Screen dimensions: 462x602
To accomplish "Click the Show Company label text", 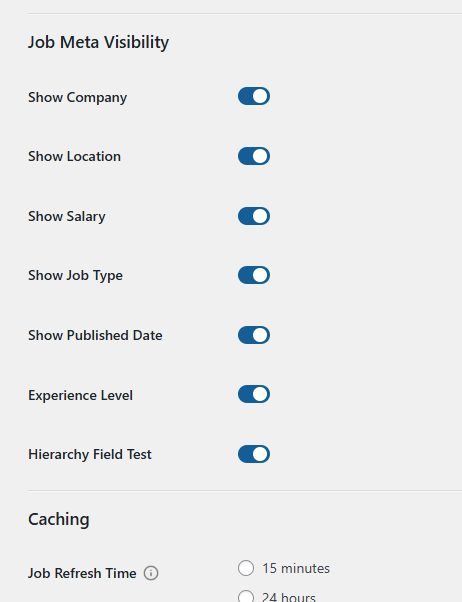I will 77,98.
